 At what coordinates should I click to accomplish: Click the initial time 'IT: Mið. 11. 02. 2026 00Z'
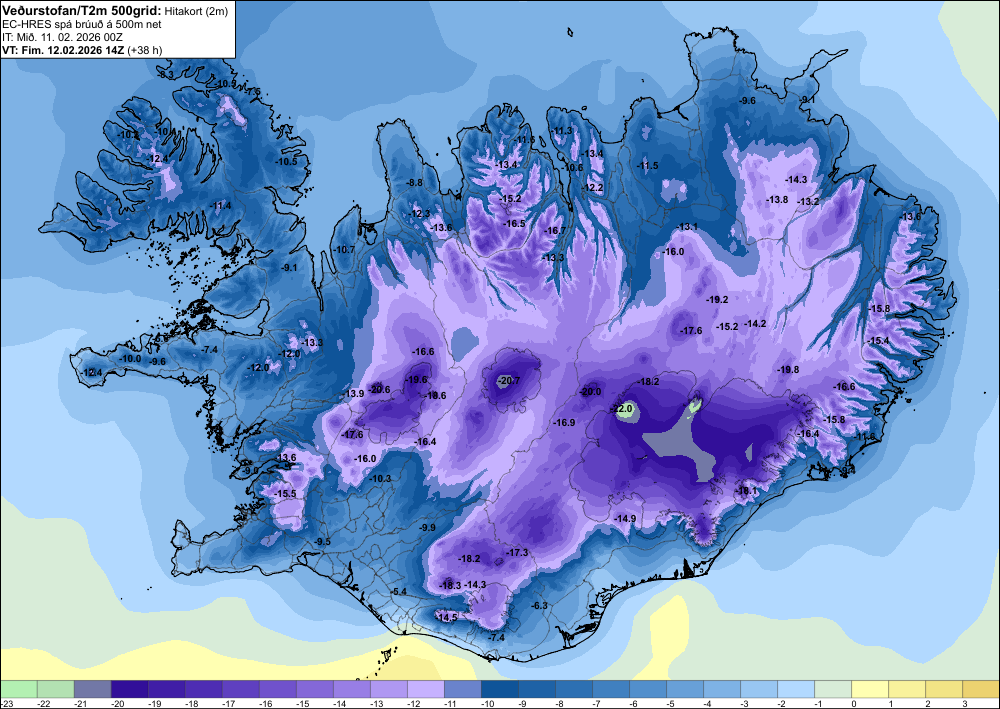62,37
